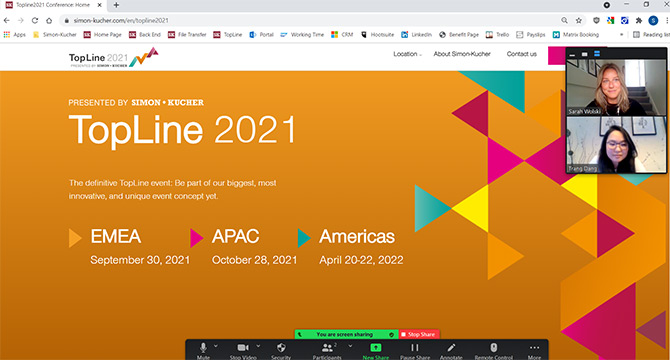Expand the Location menu on site

(x=407, y=54)
